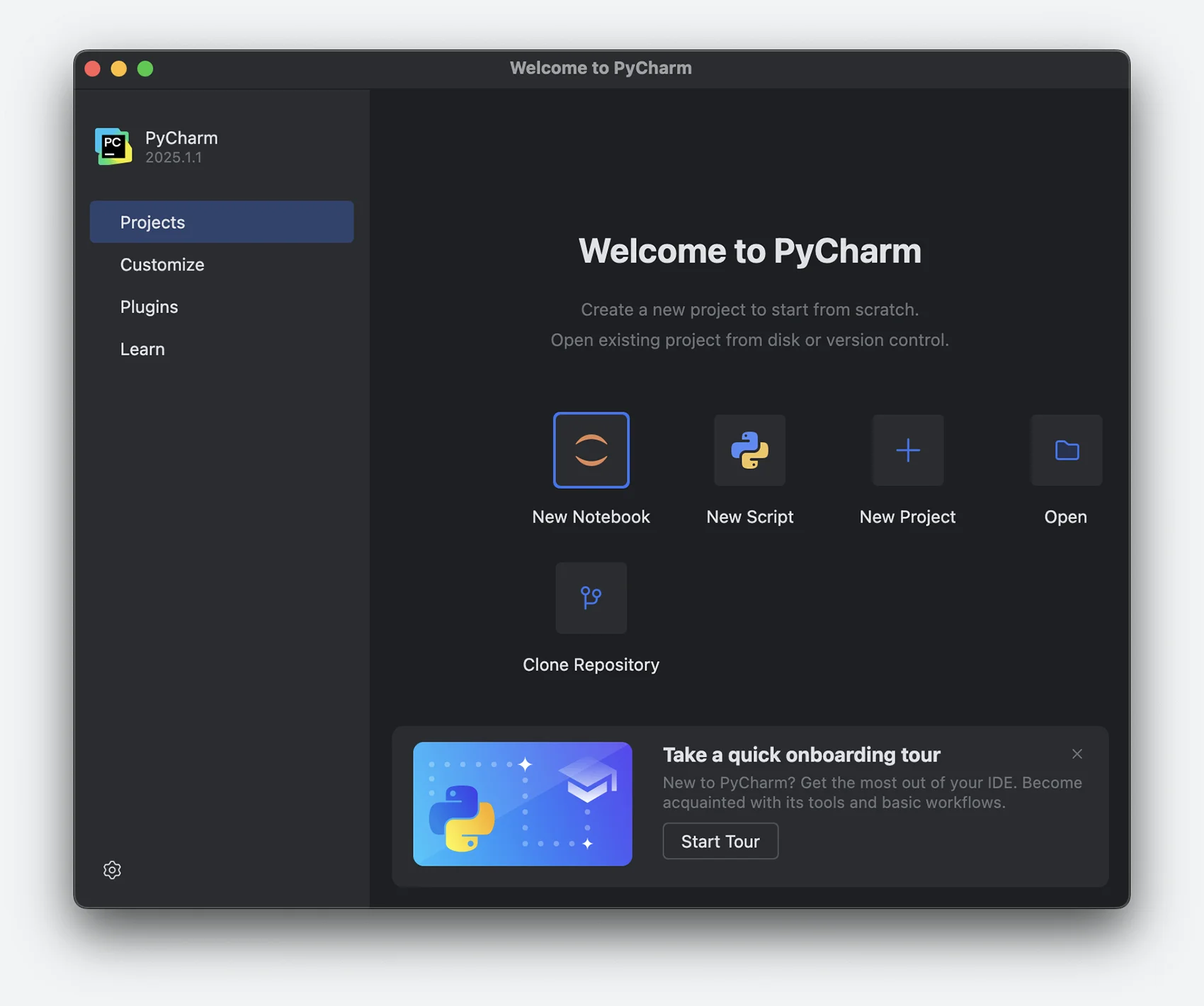Screen dimensions: 1204x1006
Task: Open the Plugins tab
Action: click(x=222, y=307)
